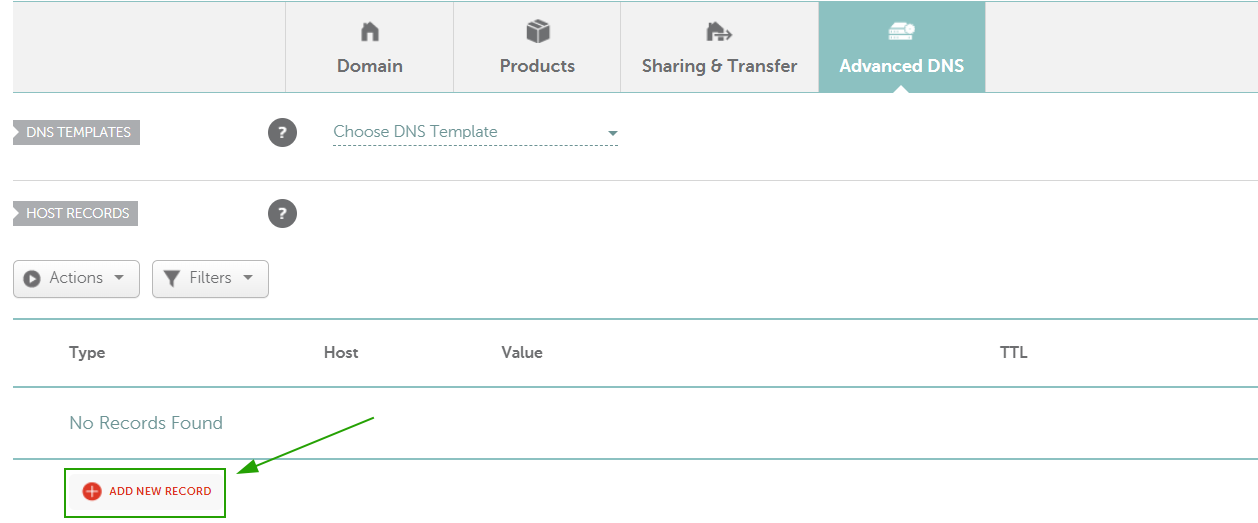Click the house icon above Domain
This screenshot has width=1258, height=523.
(370, 32)
